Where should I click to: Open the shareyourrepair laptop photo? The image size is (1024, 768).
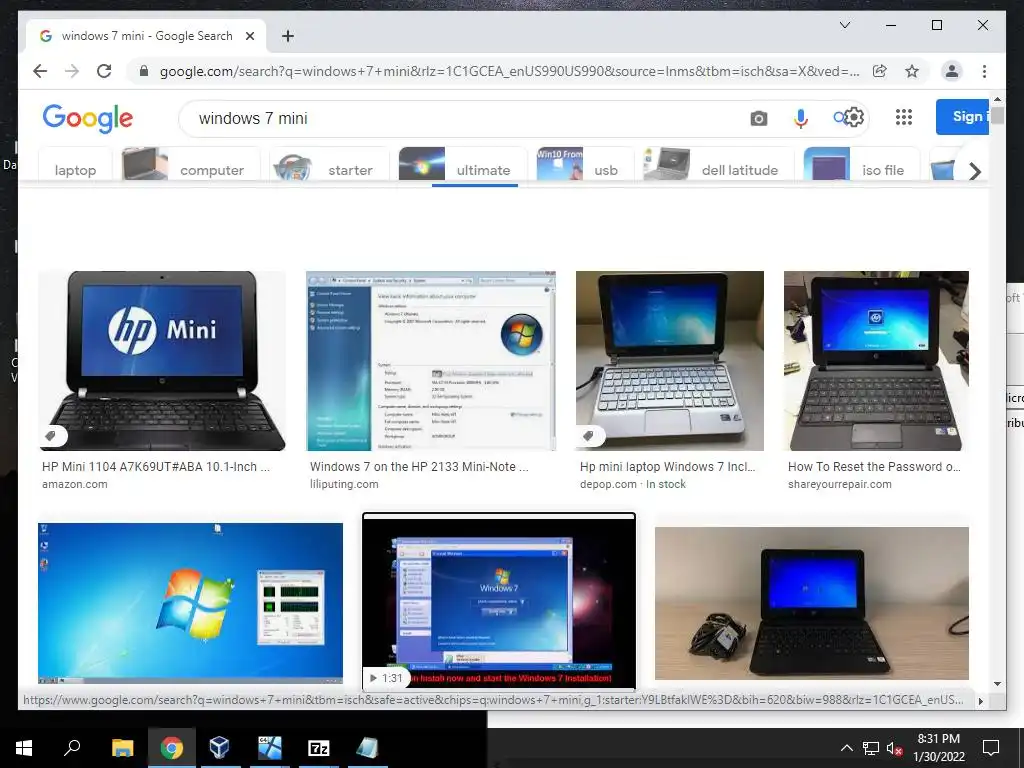click(x=876, y=360)
